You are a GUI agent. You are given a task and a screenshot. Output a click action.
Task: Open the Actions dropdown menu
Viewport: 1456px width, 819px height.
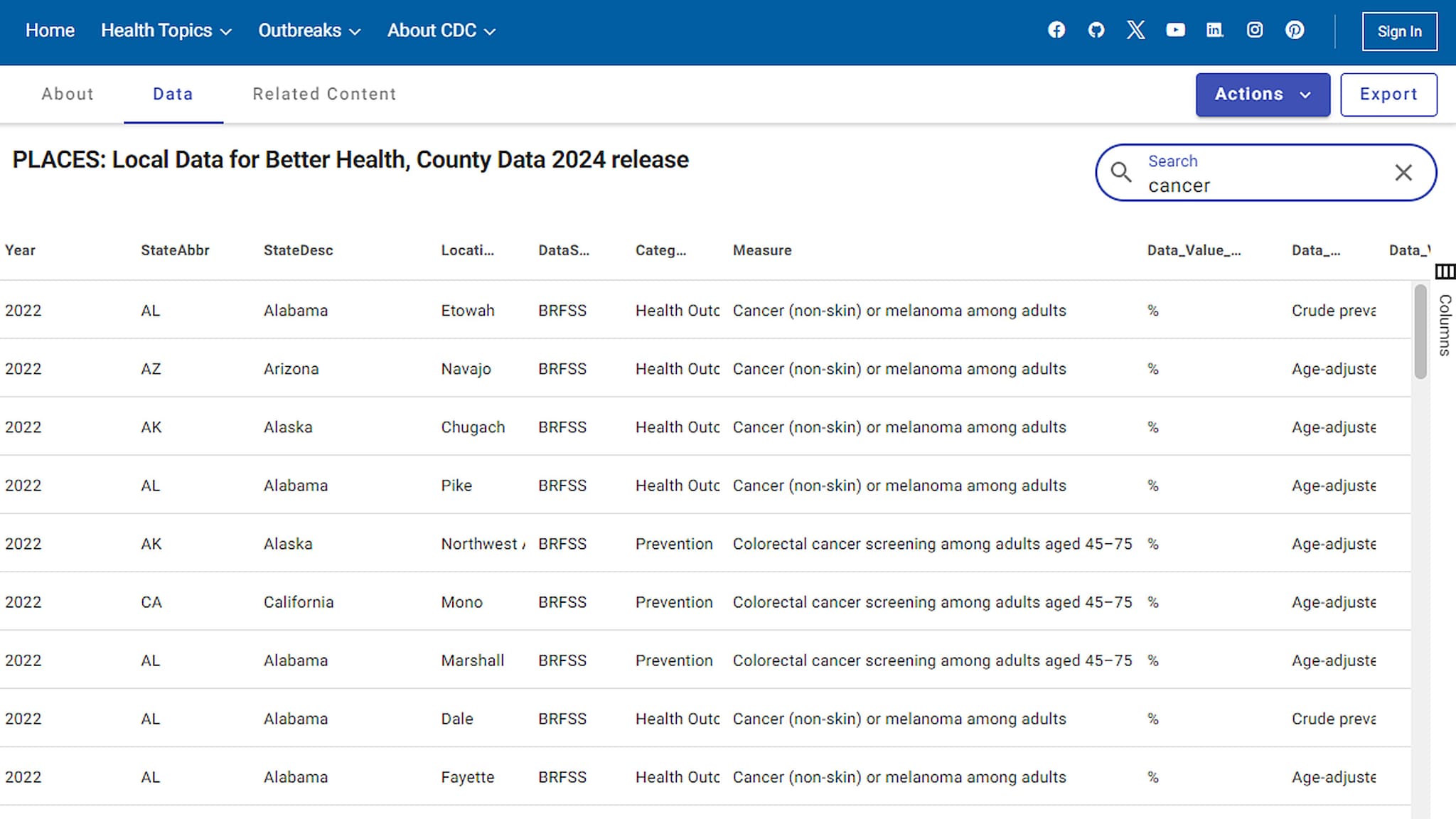(1262, 94)
